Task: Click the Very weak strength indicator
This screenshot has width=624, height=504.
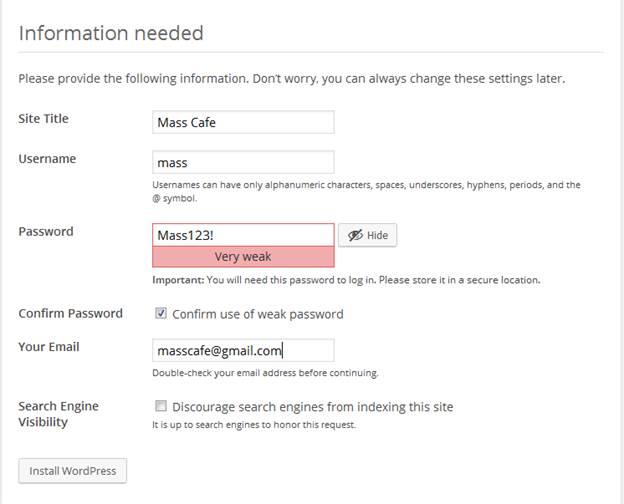Action: [x=243, y=257]
